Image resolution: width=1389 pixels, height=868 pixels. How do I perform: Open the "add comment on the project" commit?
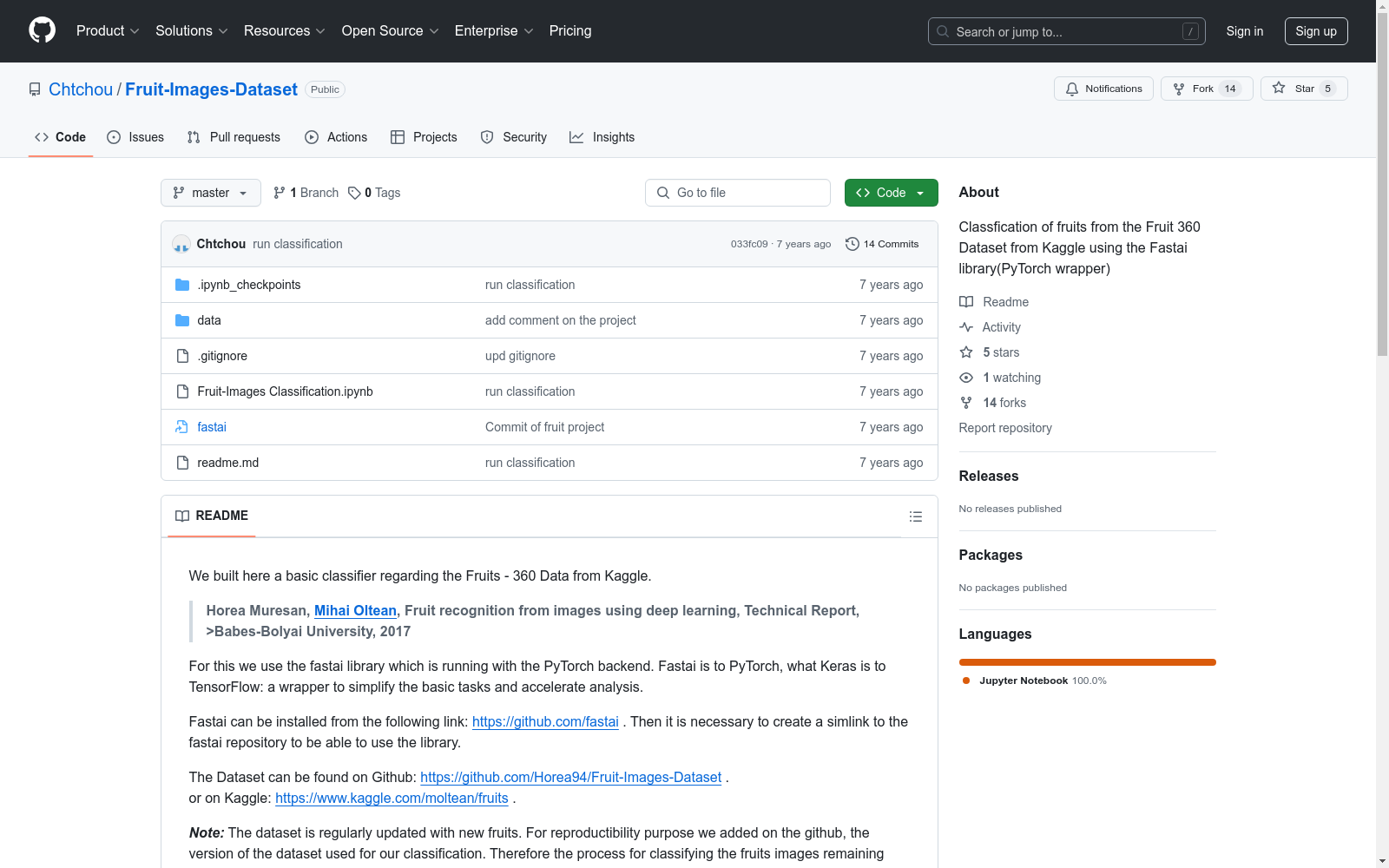click(x=561, y=320)
